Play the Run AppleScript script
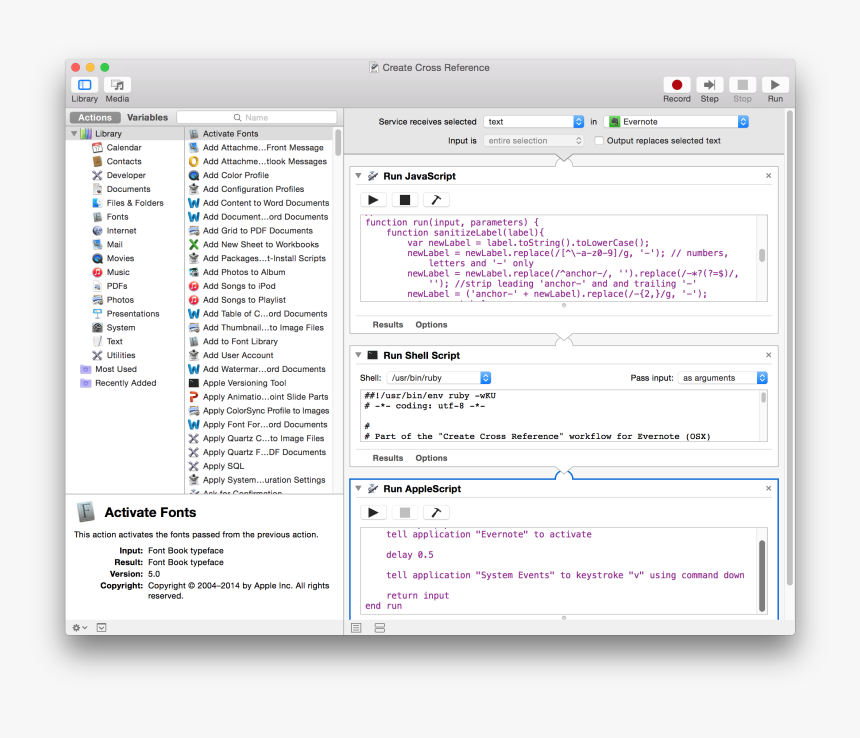 374,513
